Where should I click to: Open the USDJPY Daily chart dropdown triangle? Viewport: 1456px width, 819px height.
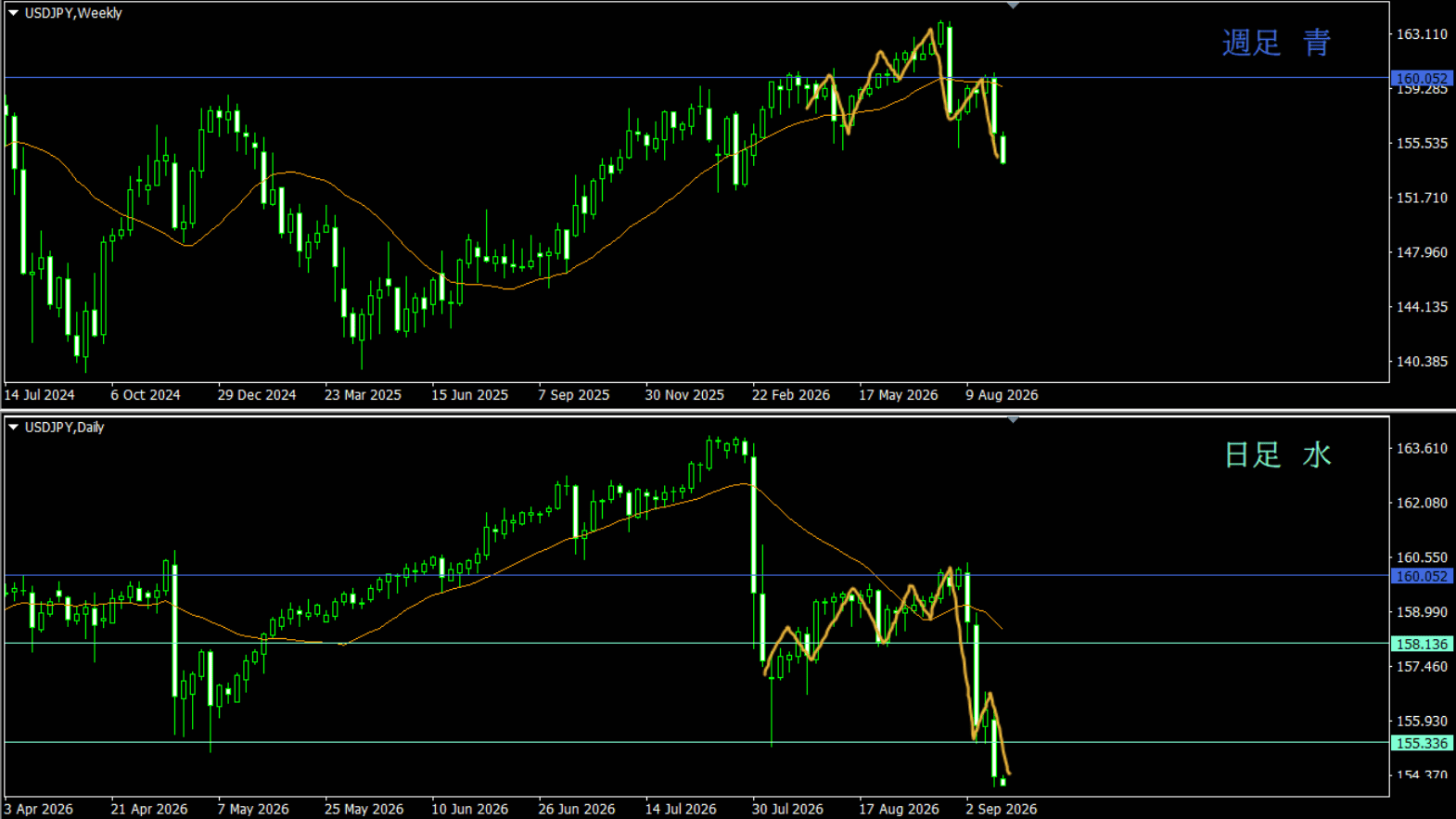(14, 428)
